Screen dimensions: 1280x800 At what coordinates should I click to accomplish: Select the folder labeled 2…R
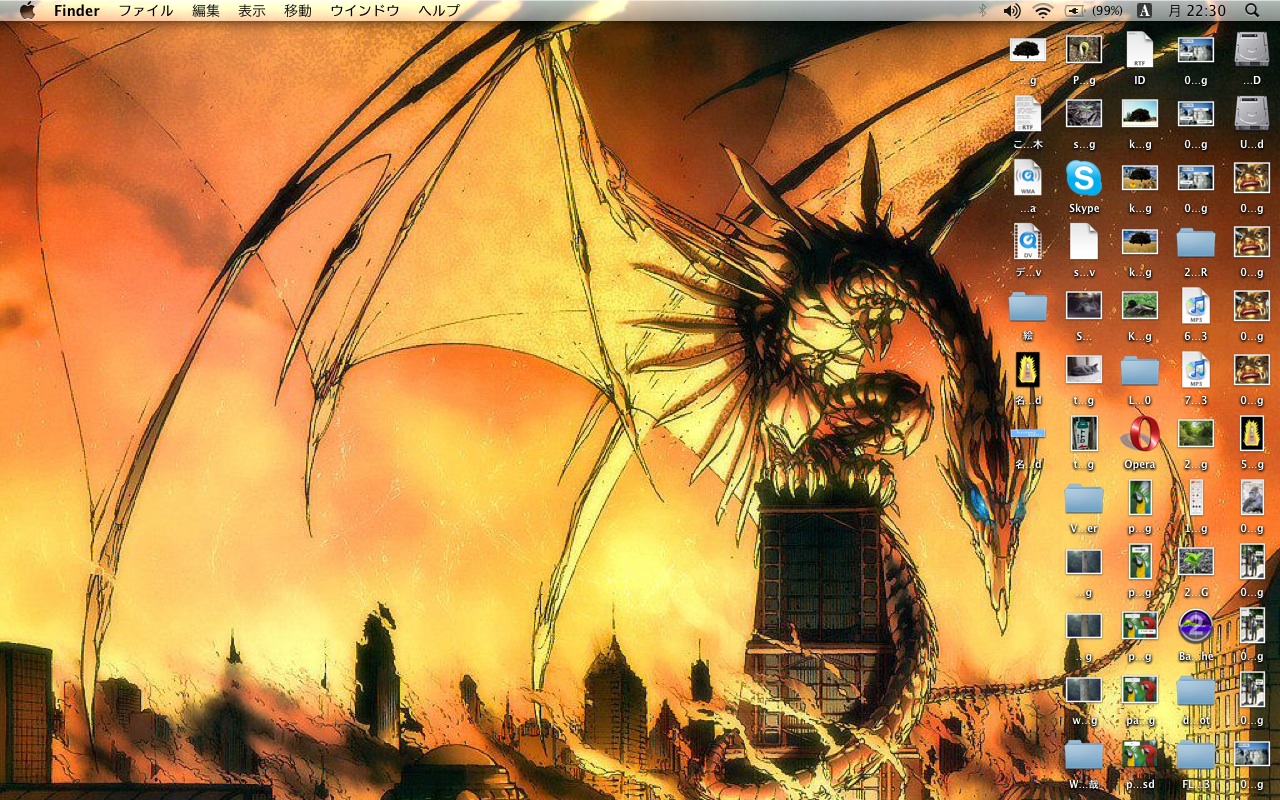pyautogui.click(x=1196, y=242)
